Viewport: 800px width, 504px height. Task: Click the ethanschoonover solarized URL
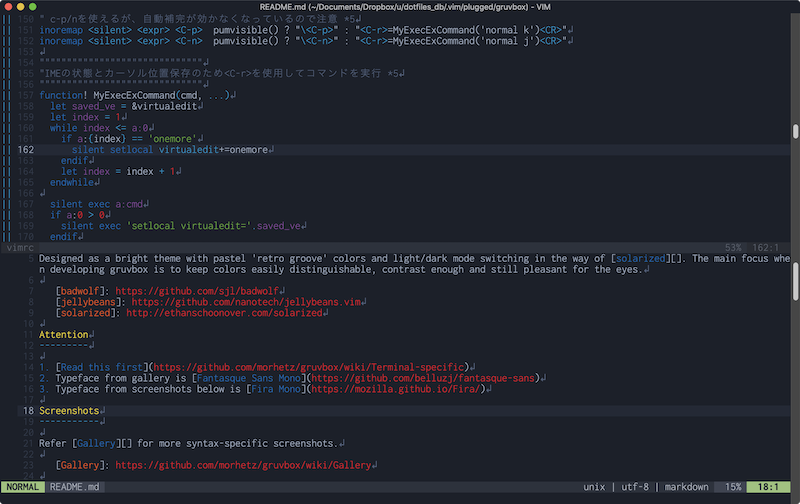pyautogui.click(x=224, y=313)
